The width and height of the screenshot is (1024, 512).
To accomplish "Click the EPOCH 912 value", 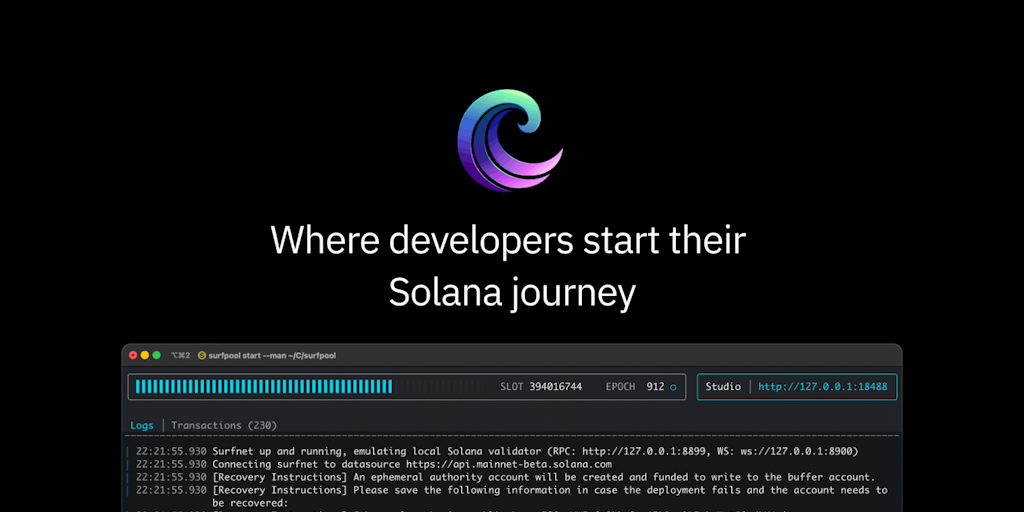I will [635, 387].
